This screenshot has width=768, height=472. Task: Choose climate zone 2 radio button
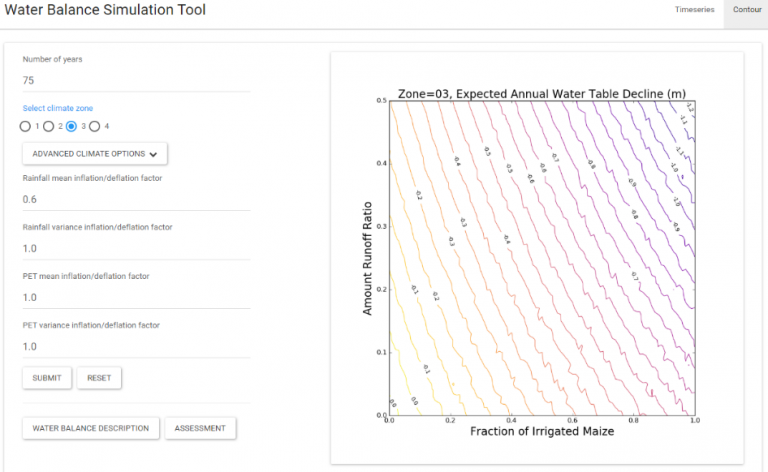(48, 126)
